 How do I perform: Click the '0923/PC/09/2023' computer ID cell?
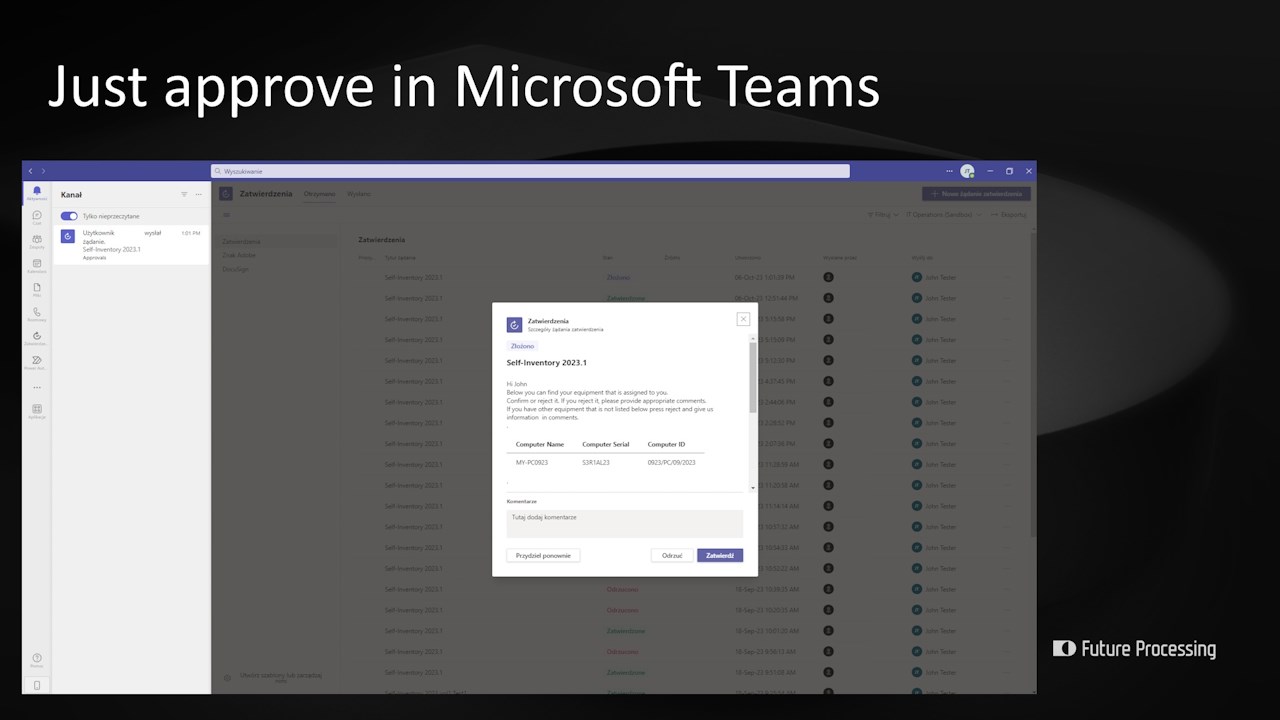[x=671, y=463]
